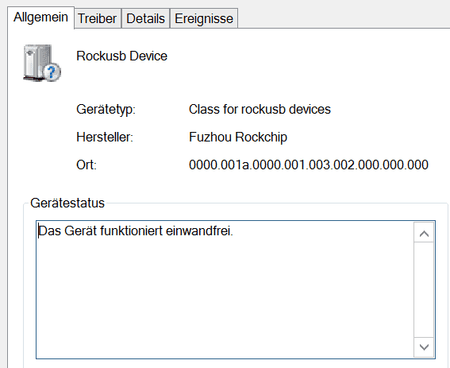The image size is (450, 368).
Task: Switch to the Allgemein tab
Action: [41, 18]
